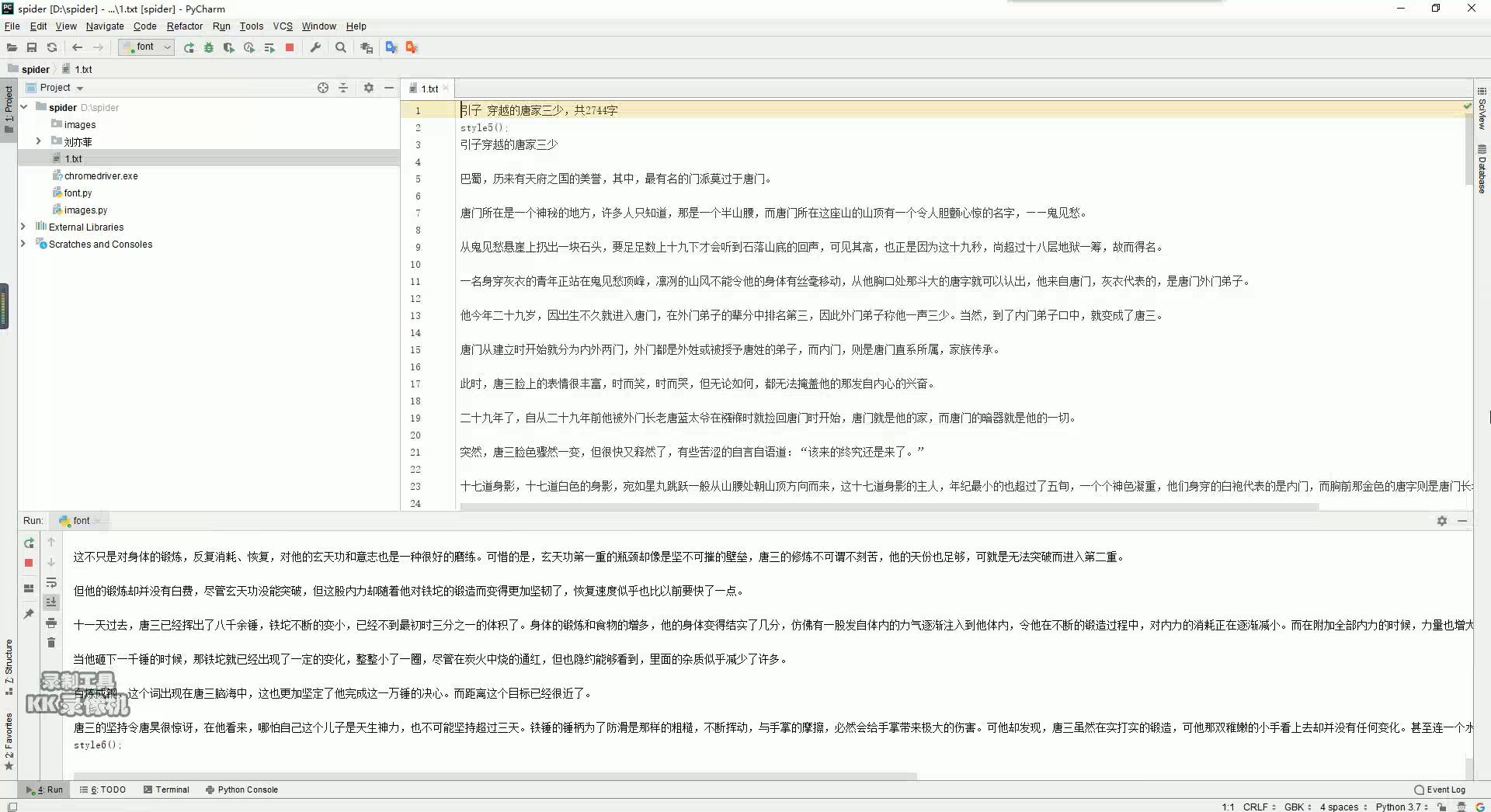This screenshot has height=812, width=1491.
Task: Collapse the spider root folder
Action: click(24, 107)
